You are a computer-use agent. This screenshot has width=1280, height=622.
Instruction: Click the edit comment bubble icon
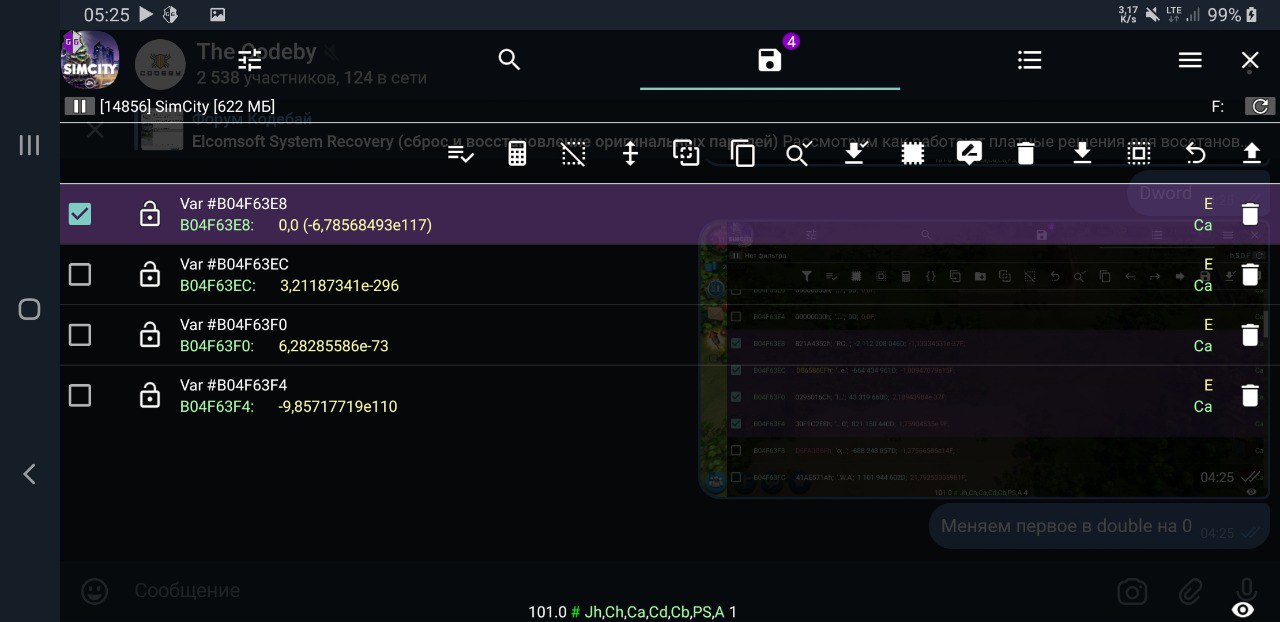[x=969, y=154]
